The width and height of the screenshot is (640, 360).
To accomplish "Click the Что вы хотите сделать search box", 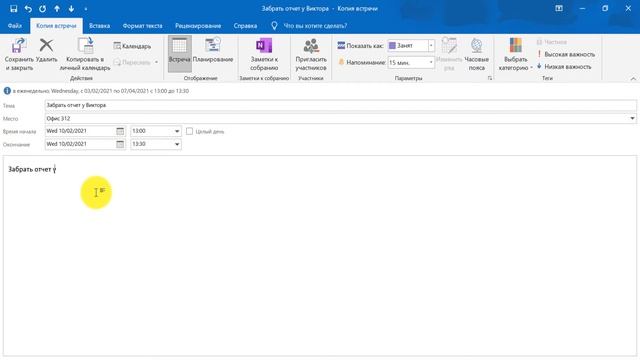I will pos(315,26).
